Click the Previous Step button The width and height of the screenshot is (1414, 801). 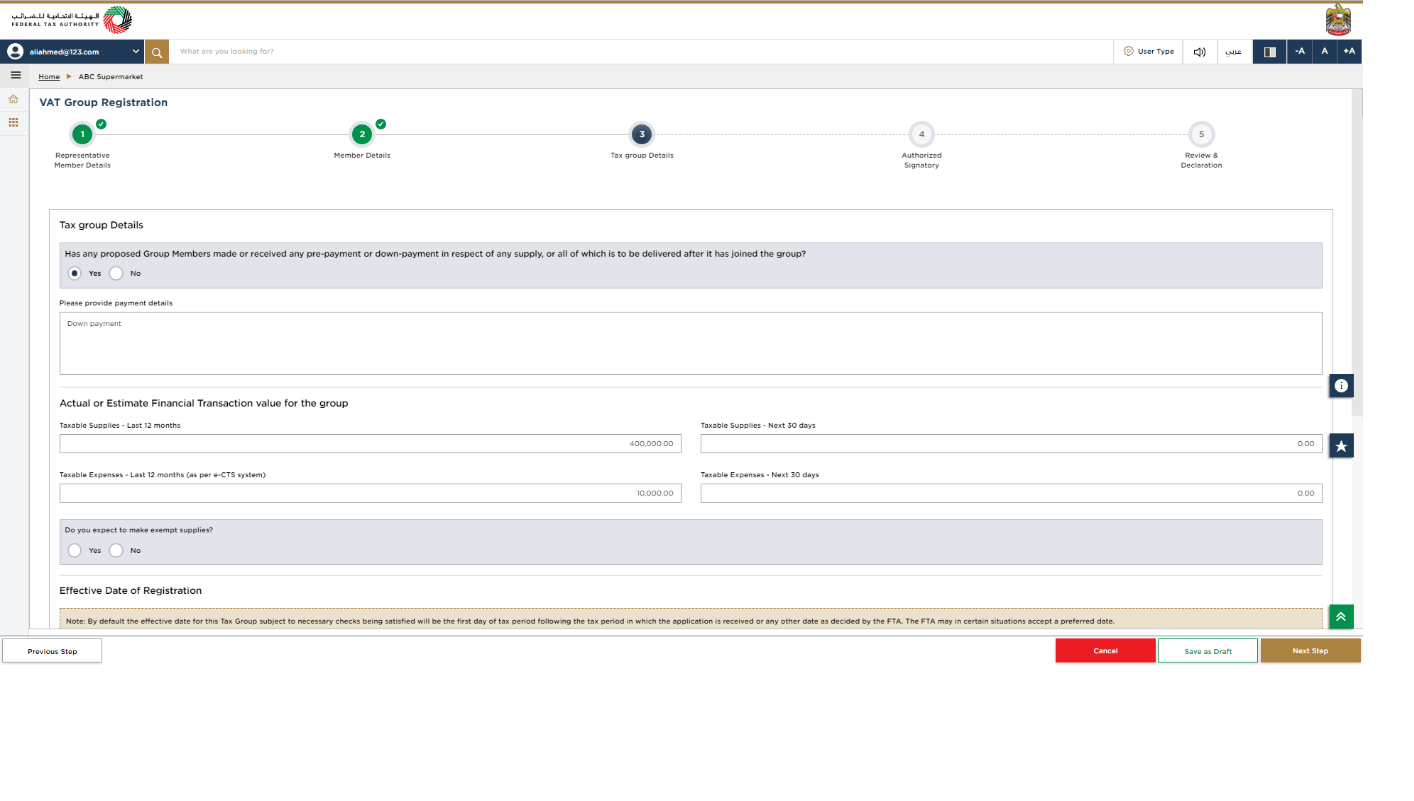52,651
